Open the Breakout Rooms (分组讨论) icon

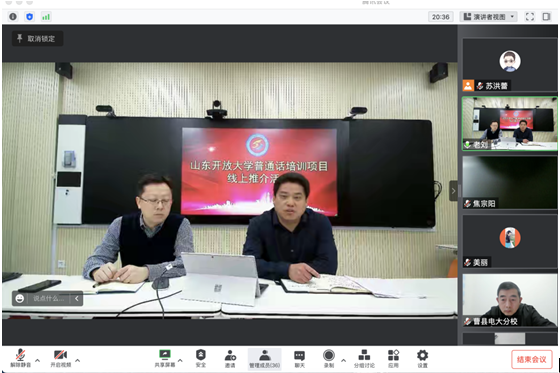pyautogui.click(x=364, y=358)
